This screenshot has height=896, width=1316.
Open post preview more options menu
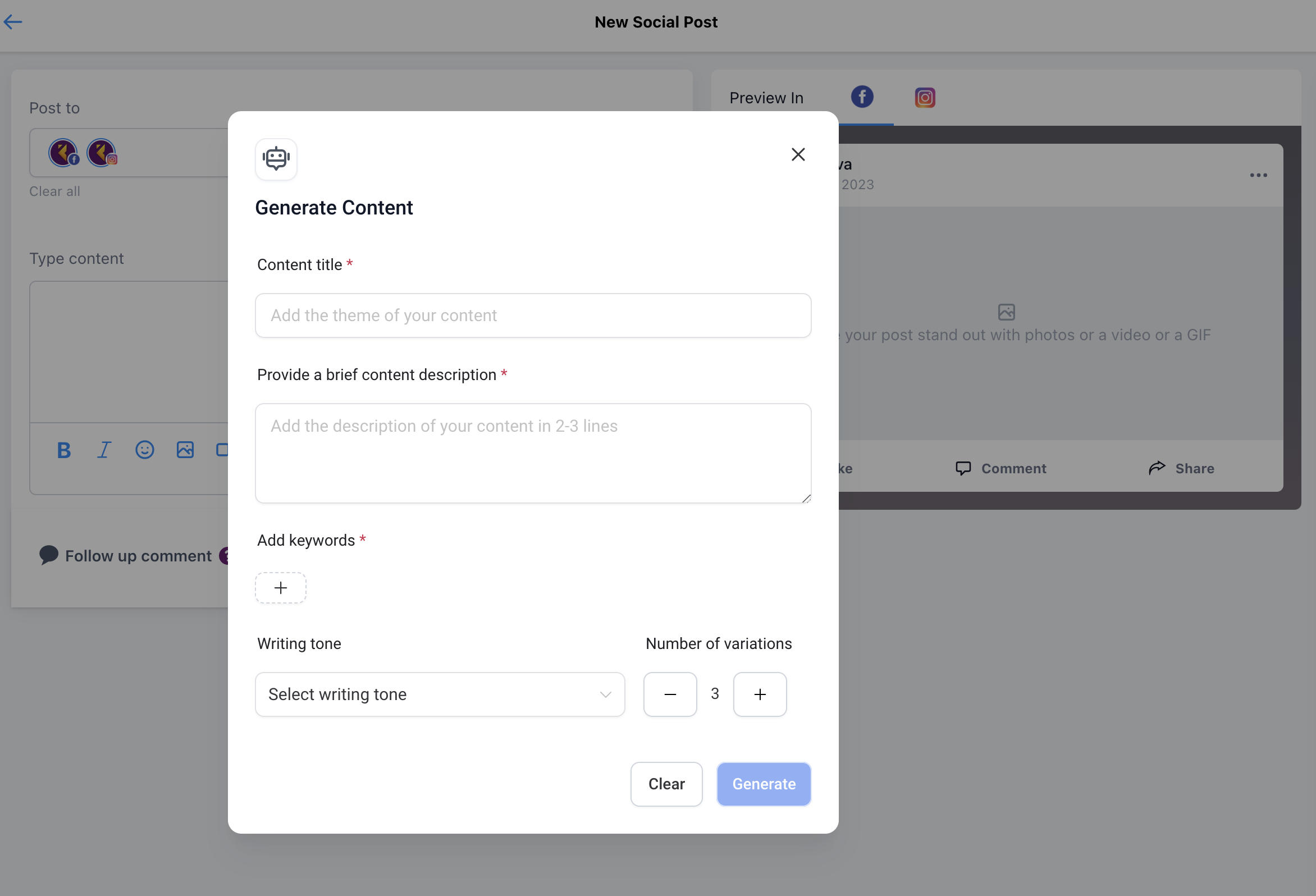(1258, 175)
